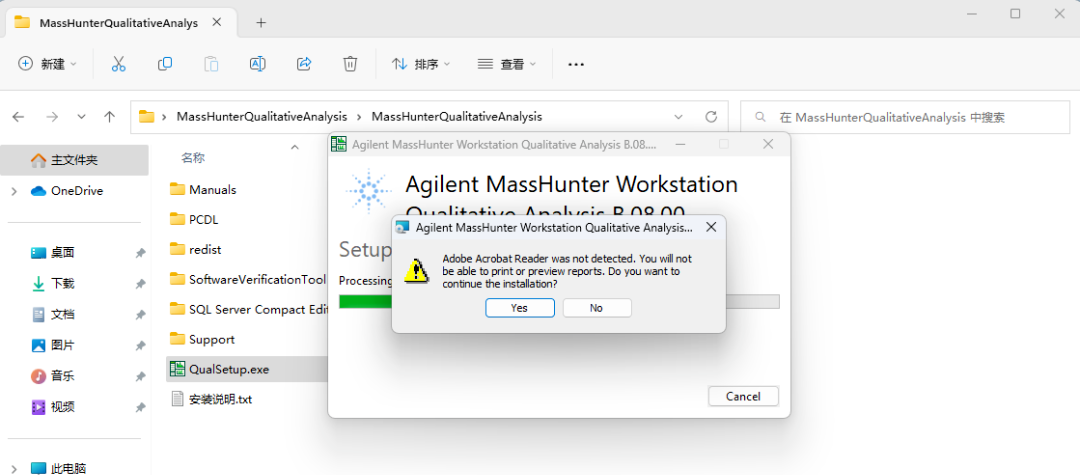Click the search box in MassHunterQualitativeAnalysis

coord(906,117)
